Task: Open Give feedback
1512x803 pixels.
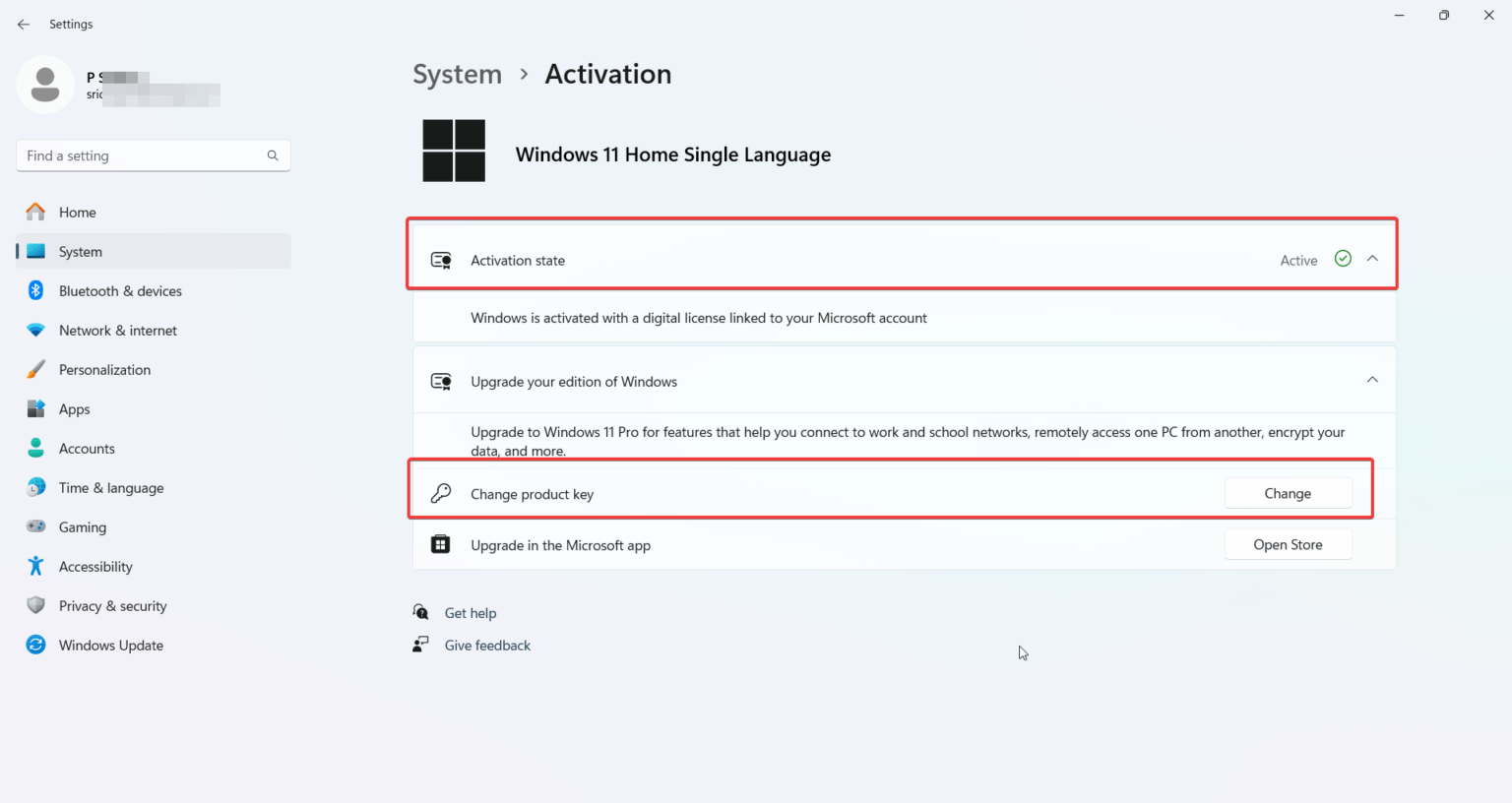Action: click(x=487, y=645)
